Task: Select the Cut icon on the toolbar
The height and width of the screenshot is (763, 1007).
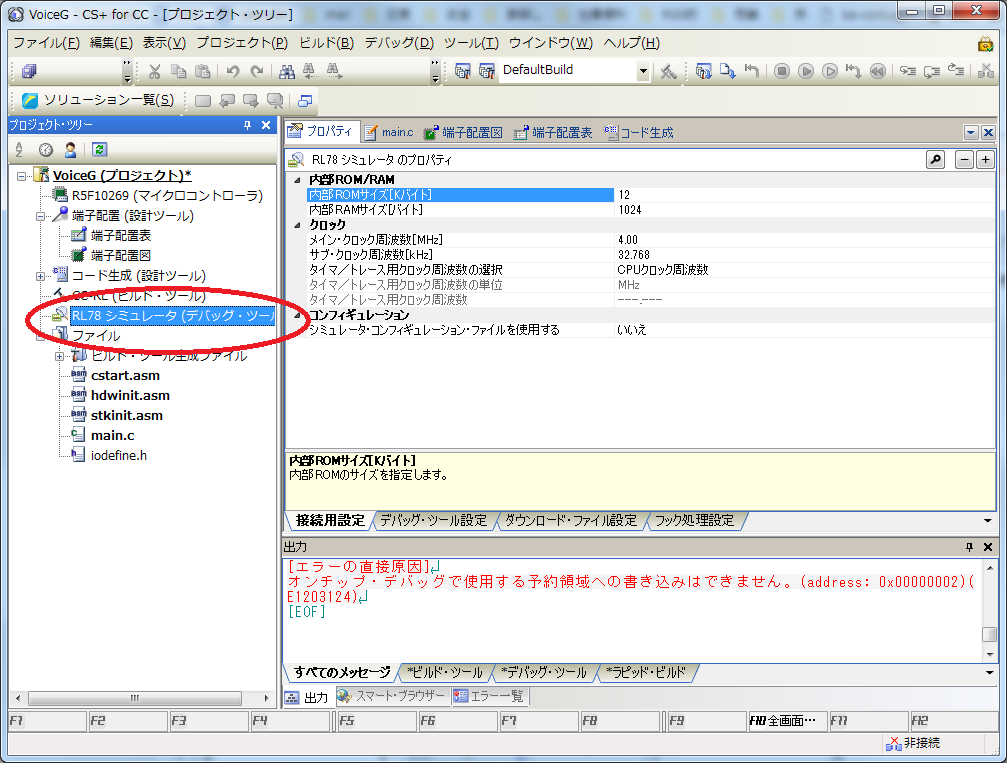Action: pos(156,70)
